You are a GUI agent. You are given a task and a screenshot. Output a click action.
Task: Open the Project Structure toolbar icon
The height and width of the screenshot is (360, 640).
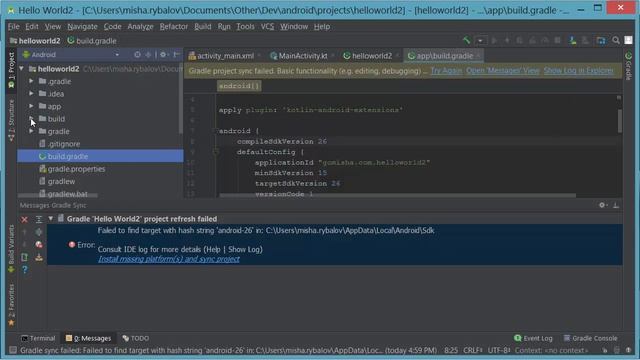[600, 40]
